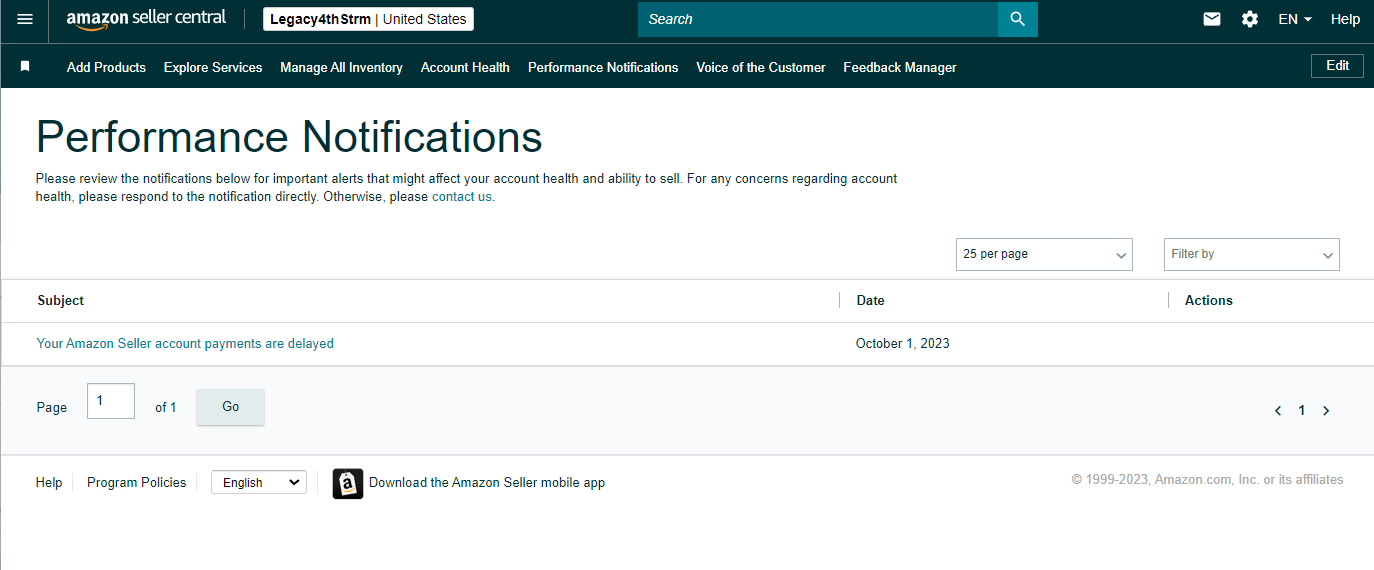Open Manage All Inventory
The height and width of the screenshot is (570, 1374).
click(x=342, y=67)
